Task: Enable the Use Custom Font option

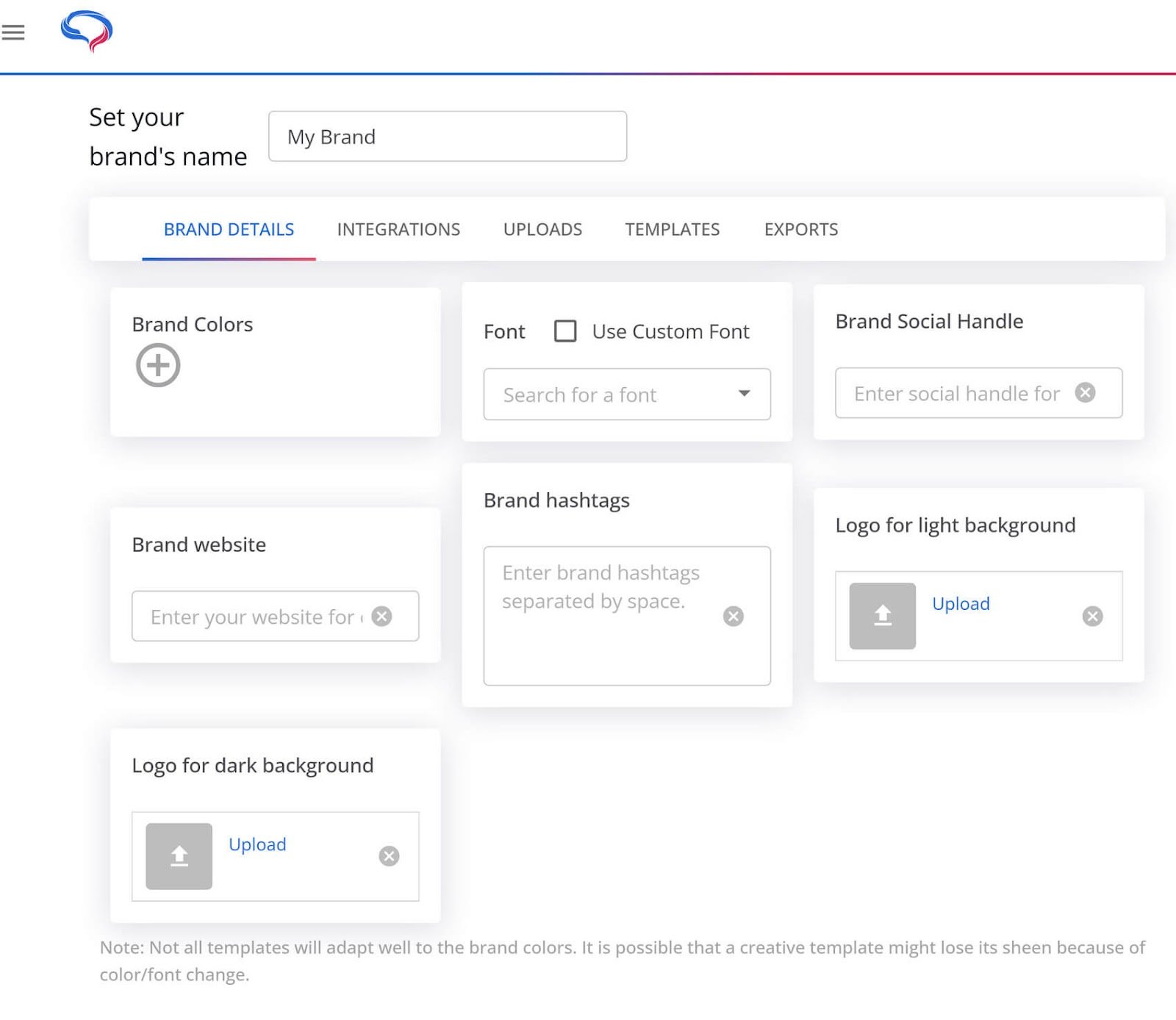Action: click(x=565, y=331)
